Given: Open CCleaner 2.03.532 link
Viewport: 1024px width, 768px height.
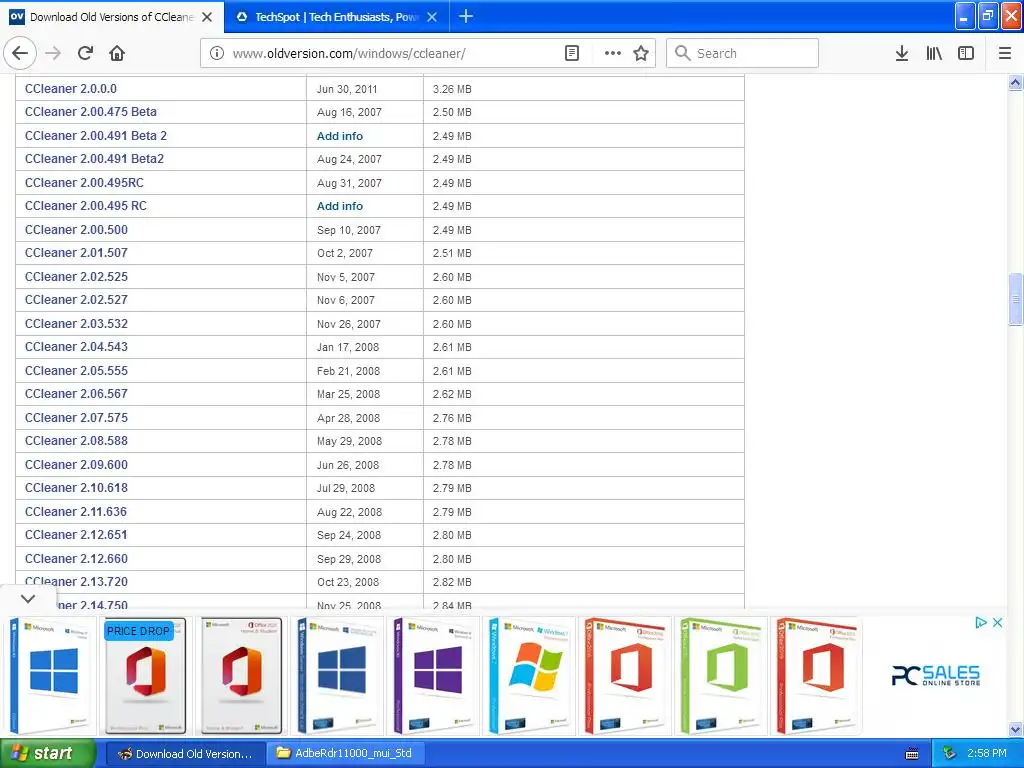Looking at the screenshot, I should [x=76, y=323].
